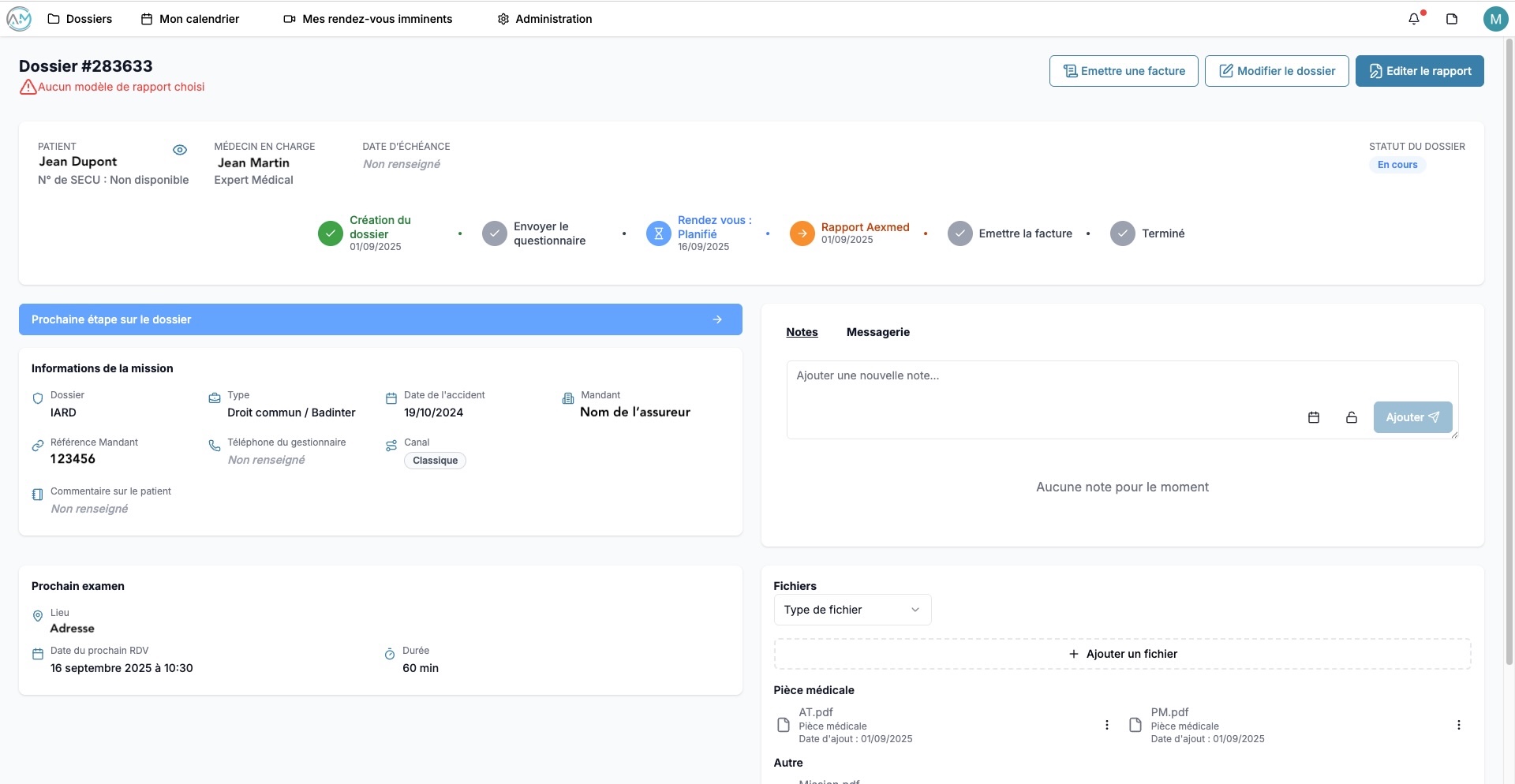Open the notifications bell
The height and width of the screenshot is (784, 1515).
[x=1414, y=19]
